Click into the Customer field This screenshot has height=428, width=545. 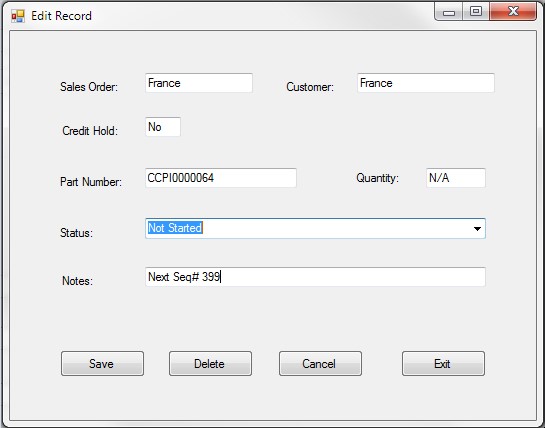tap(426, 83)
